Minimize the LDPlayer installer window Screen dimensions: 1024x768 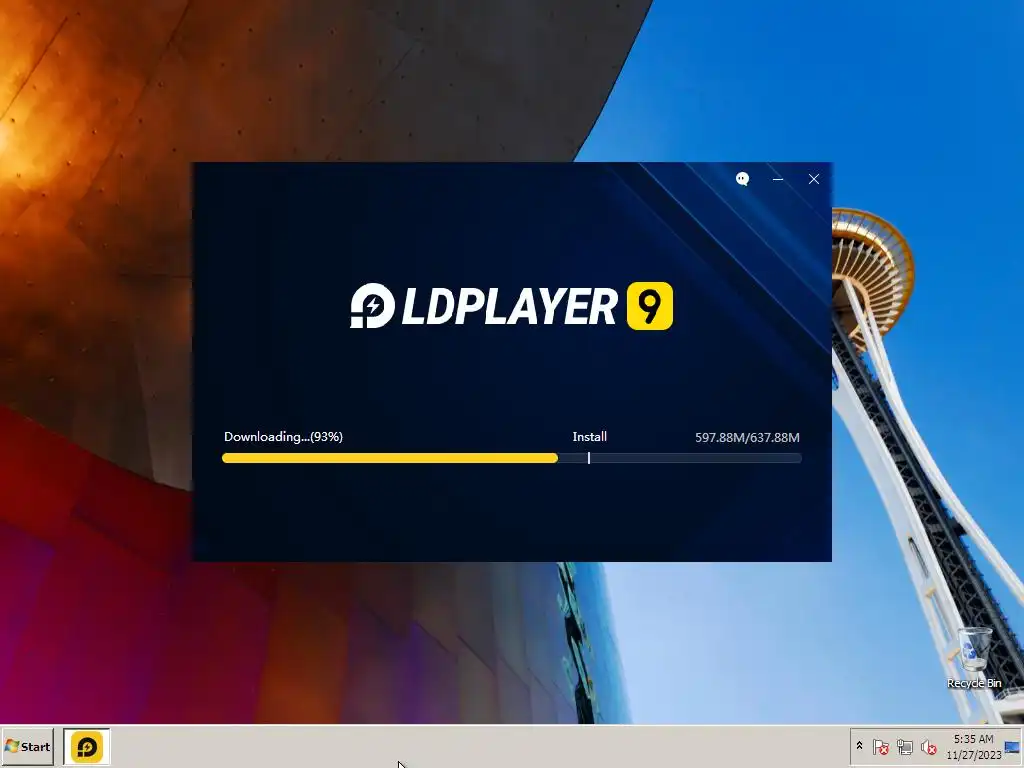(x=778, y=179)
